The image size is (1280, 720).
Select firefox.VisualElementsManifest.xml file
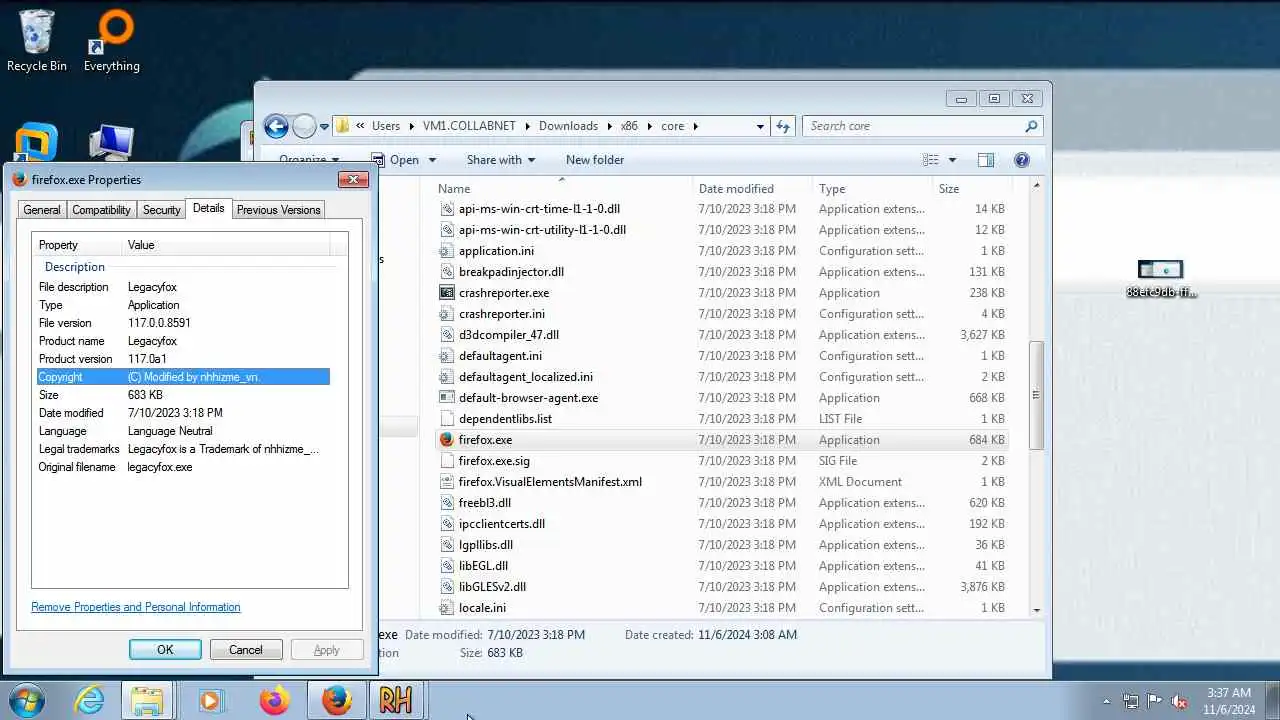(550, 482)
